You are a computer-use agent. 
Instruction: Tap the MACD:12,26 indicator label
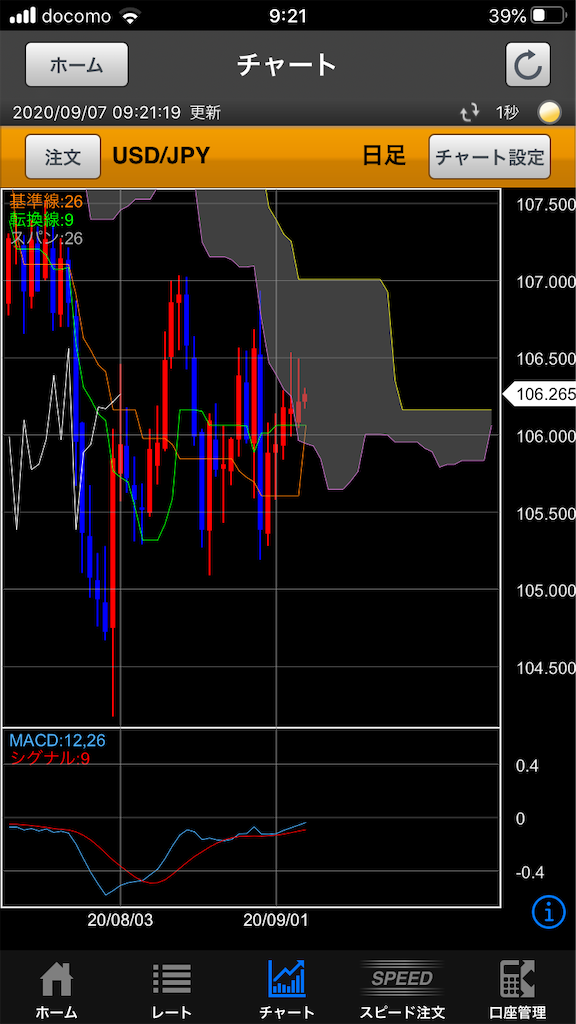[x=57, y=741]
